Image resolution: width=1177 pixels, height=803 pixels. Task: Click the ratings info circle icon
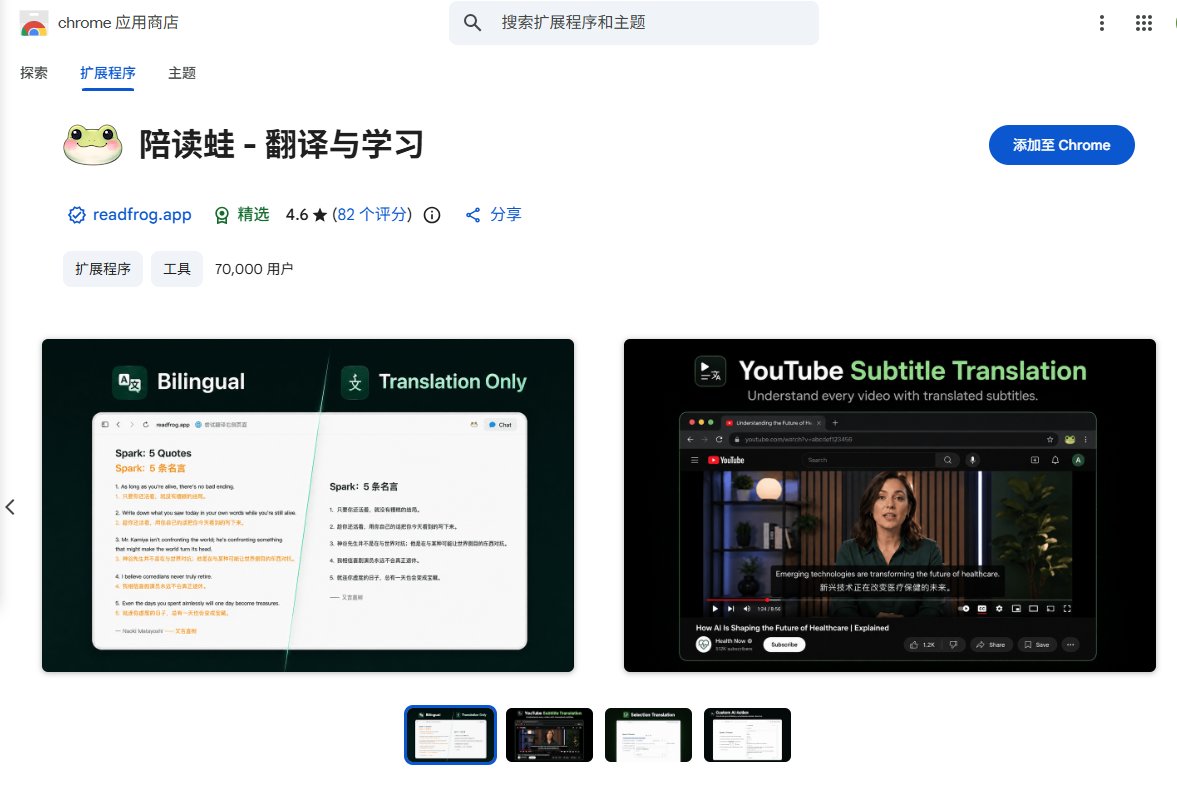click(x=432, y=215)
